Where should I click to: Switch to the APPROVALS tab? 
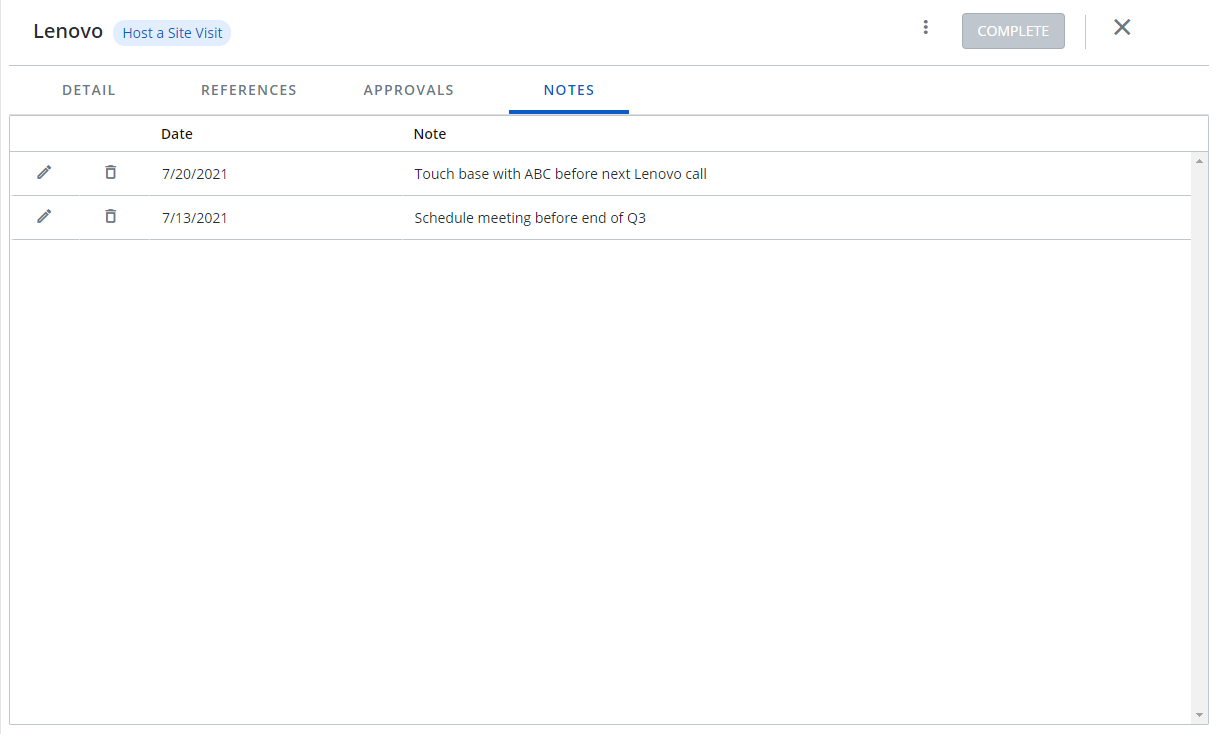(x=409, y=90)
